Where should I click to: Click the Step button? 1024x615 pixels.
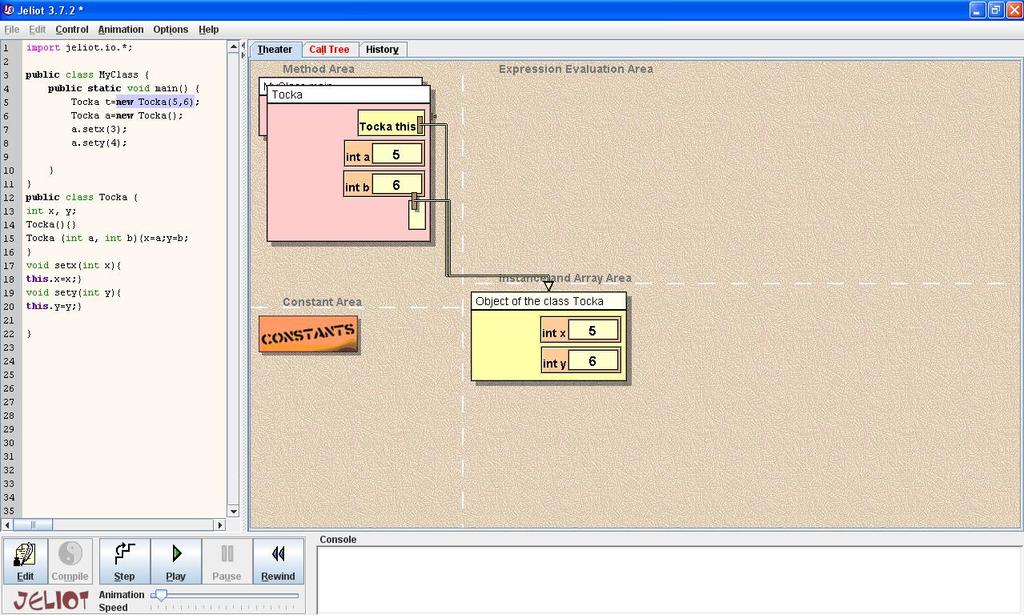124,561
